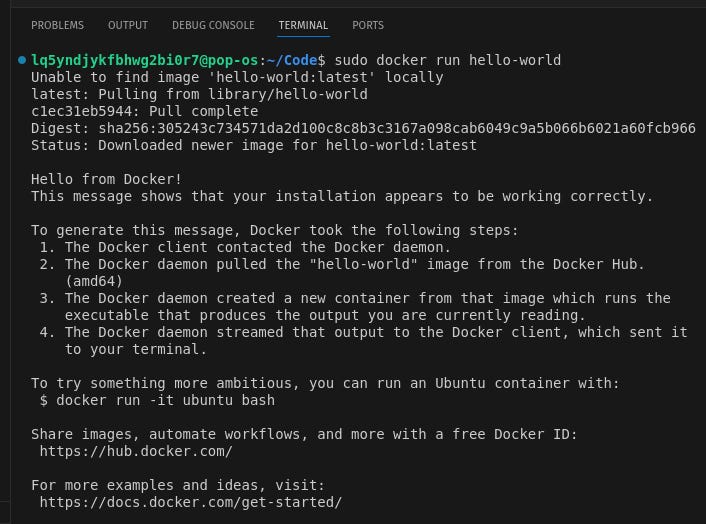Image resolution: width=706 pixels, height=524 pixels.
Task: Open the docs.docker.com/get-started link
Action: tap(191, 502)
